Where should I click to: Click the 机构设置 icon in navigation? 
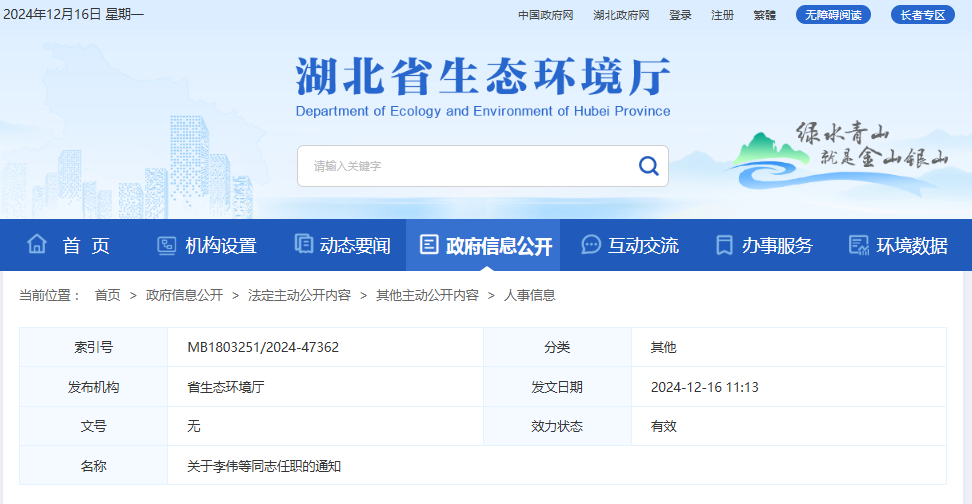click(x=166, y=245)
